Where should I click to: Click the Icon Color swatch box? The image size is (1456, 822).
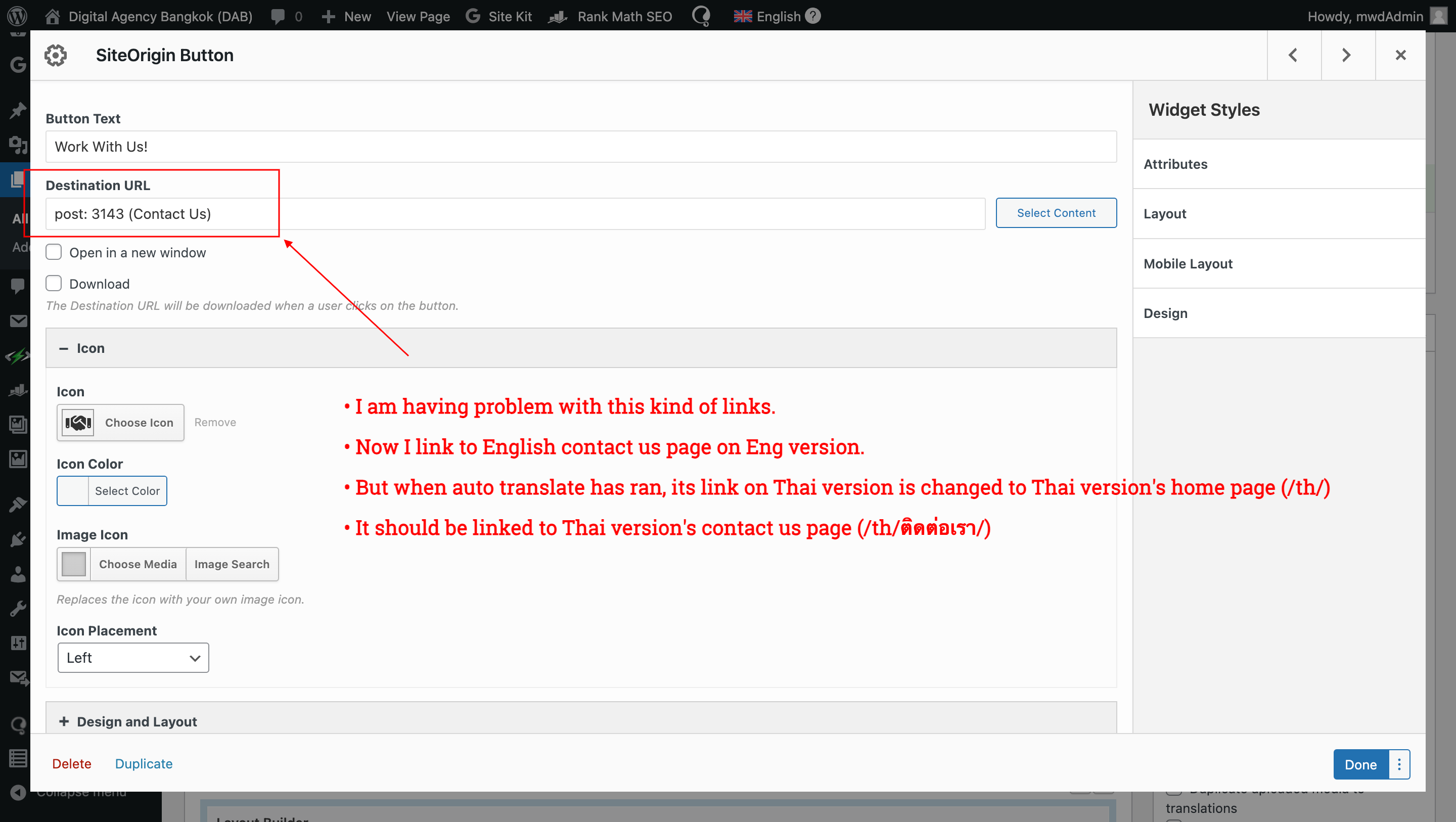click(x=73, y=490)
